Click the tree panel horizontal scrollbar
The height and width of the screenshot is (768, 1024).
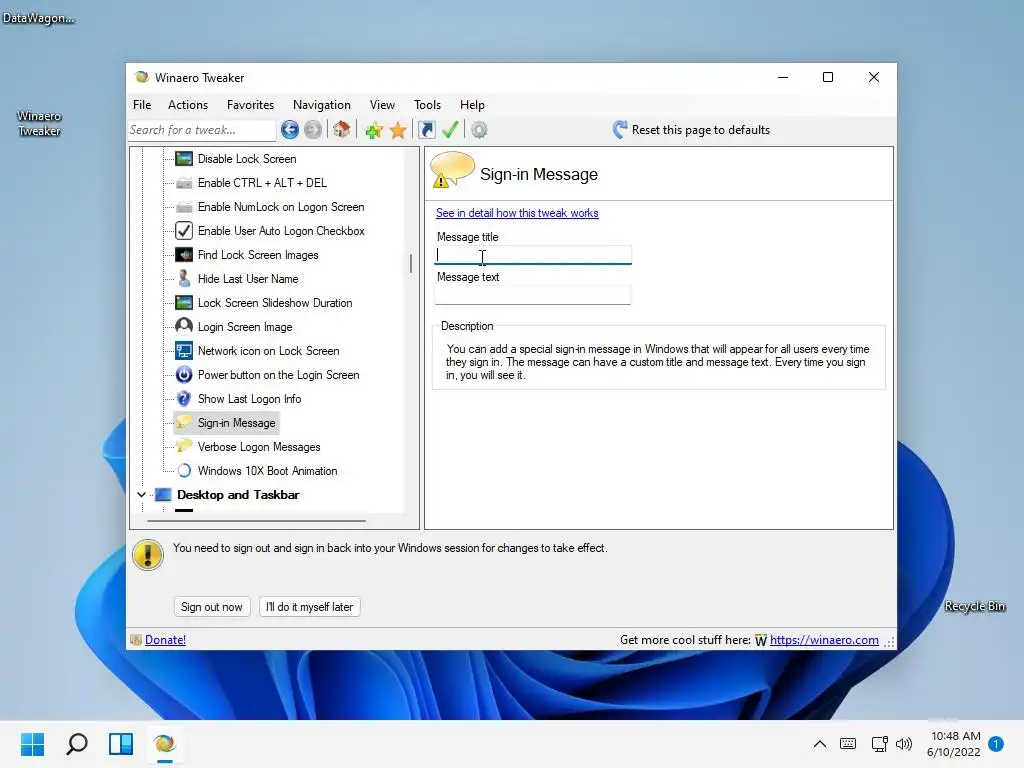(257, 521)
